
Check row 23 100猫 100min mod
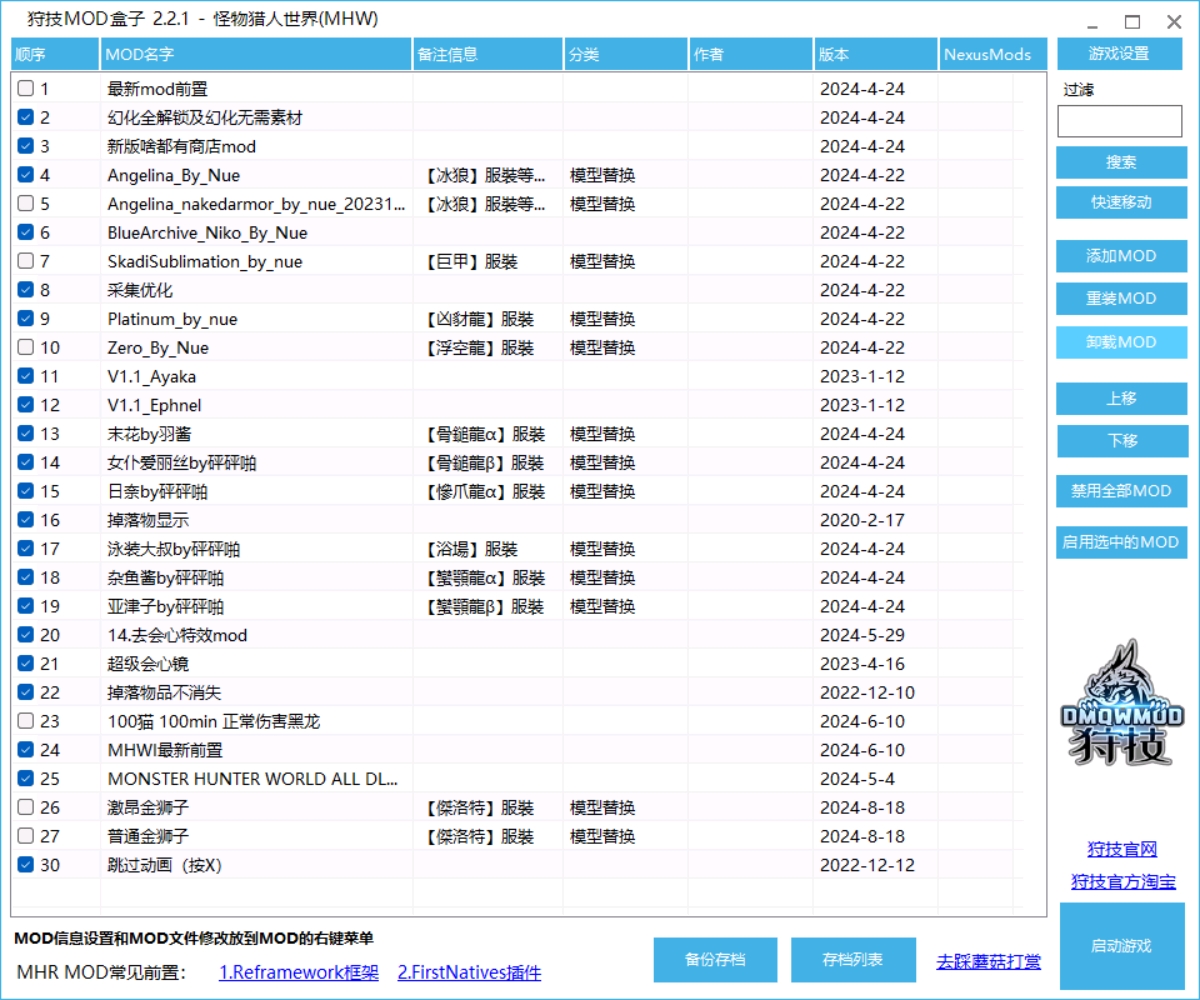coord(26,721)
